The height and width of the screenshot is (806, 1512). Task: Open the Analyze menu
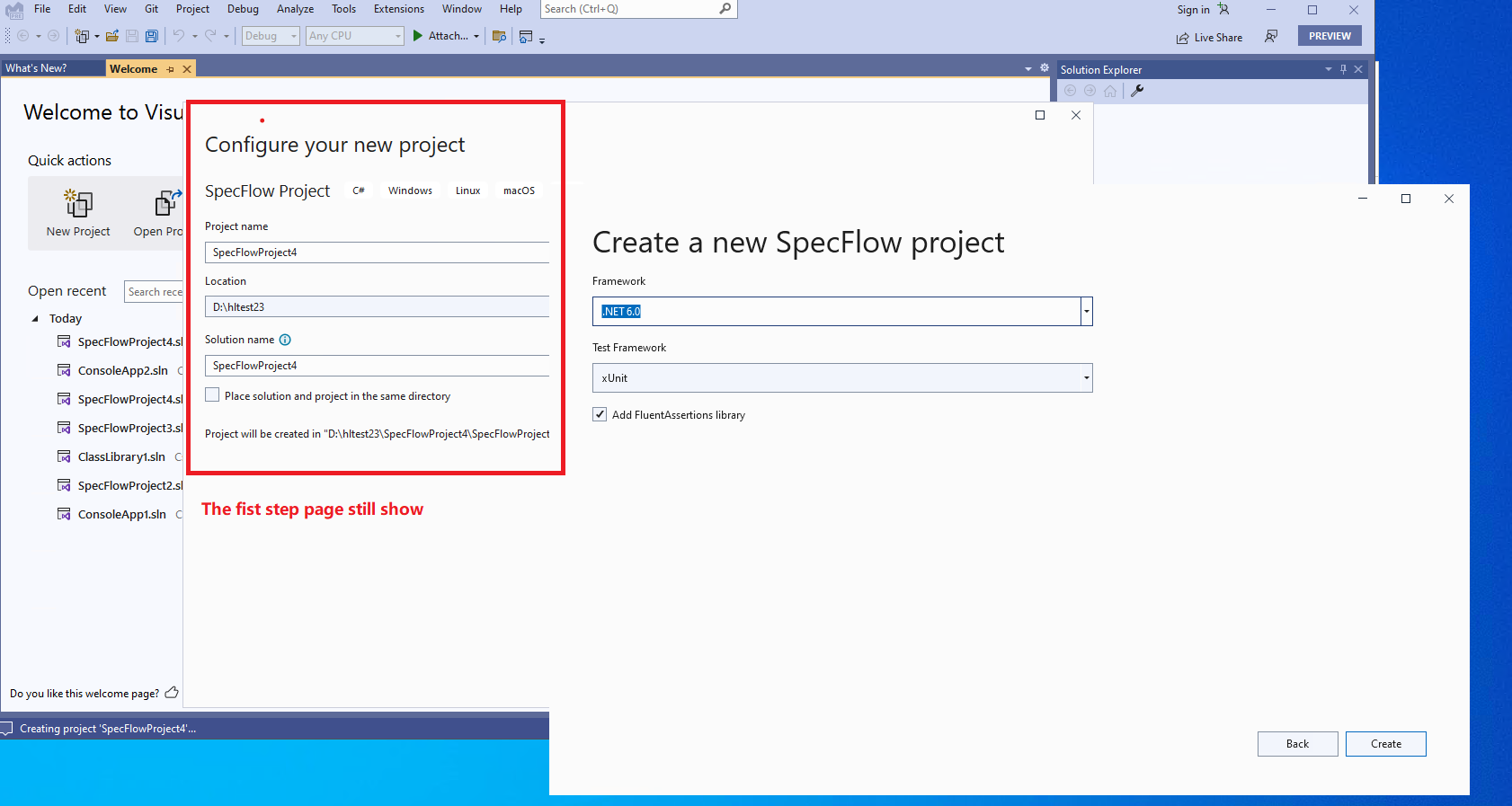pyautogui.click(x=295, y=9)
